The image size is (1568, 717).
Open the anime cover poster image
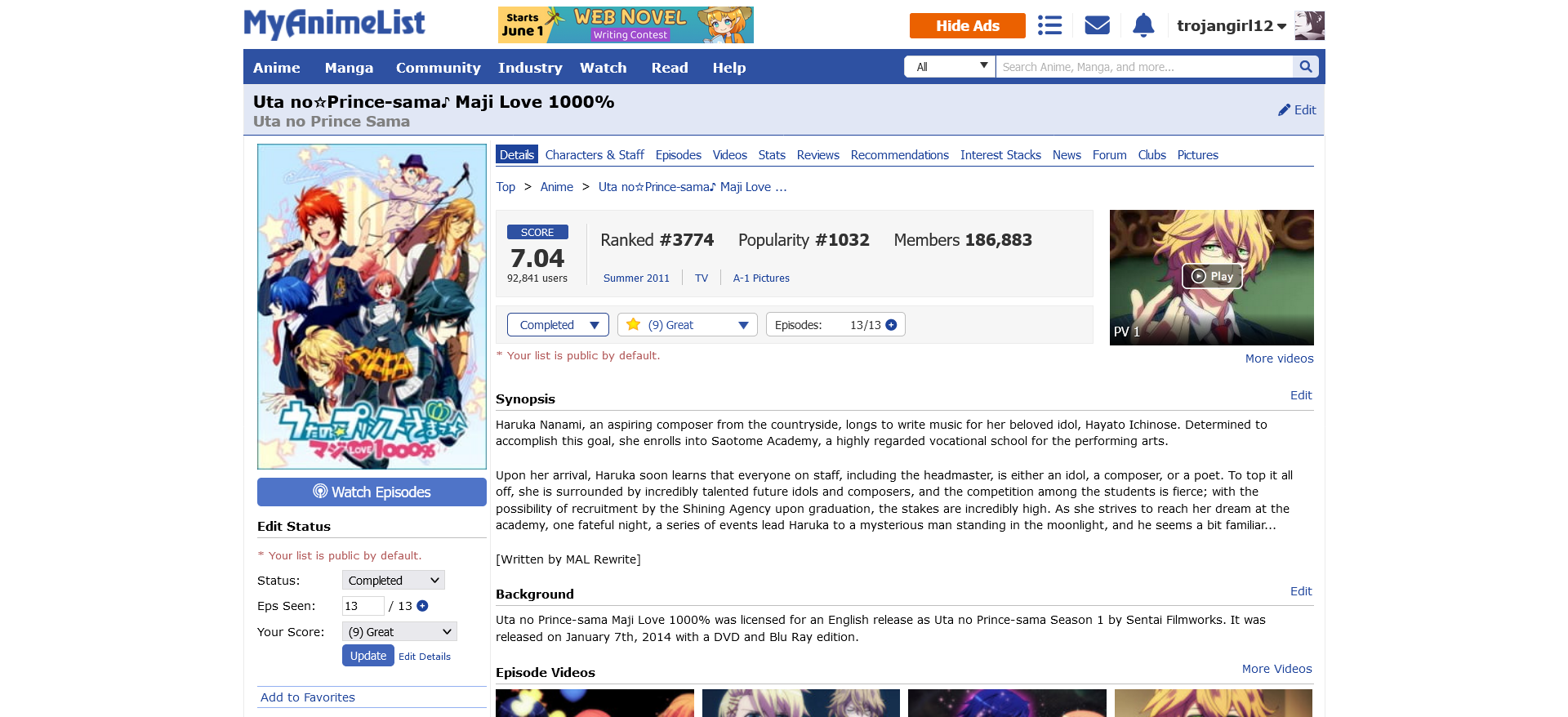[x=372, y=307]
